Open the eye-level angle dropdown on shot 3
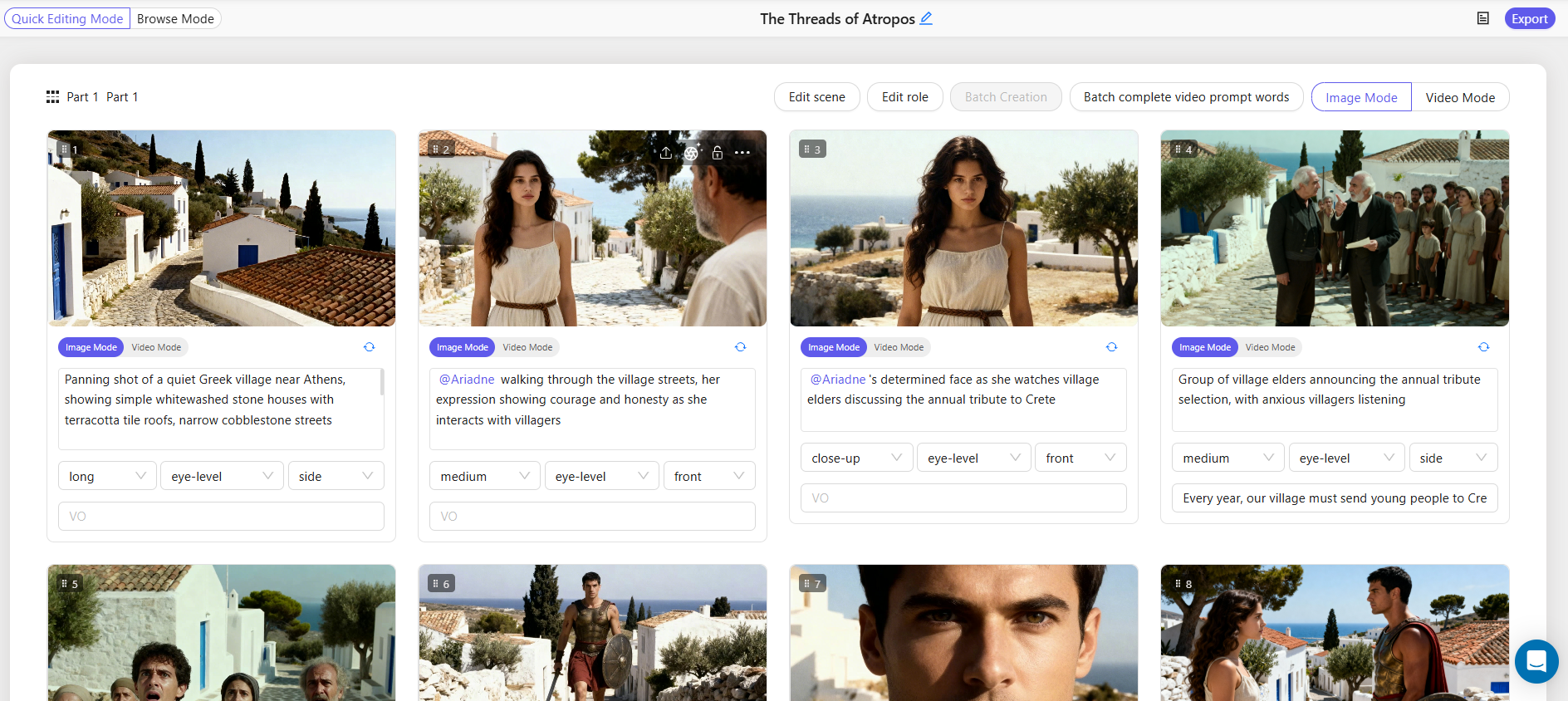Screen dimensions: 1568x701 [x=974, y=458]
